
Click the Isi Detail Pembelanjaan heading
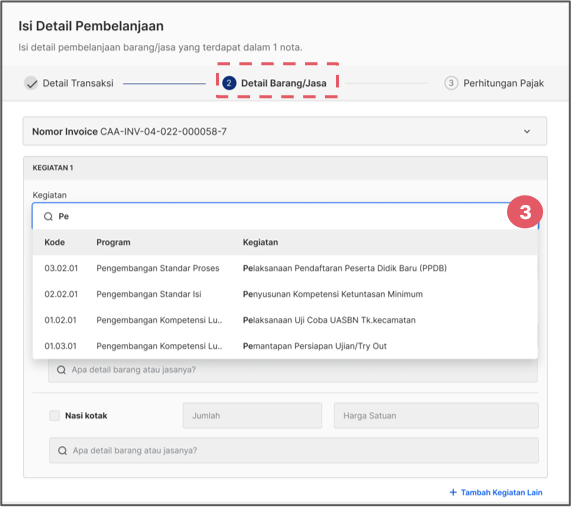(x=91, y=26)
